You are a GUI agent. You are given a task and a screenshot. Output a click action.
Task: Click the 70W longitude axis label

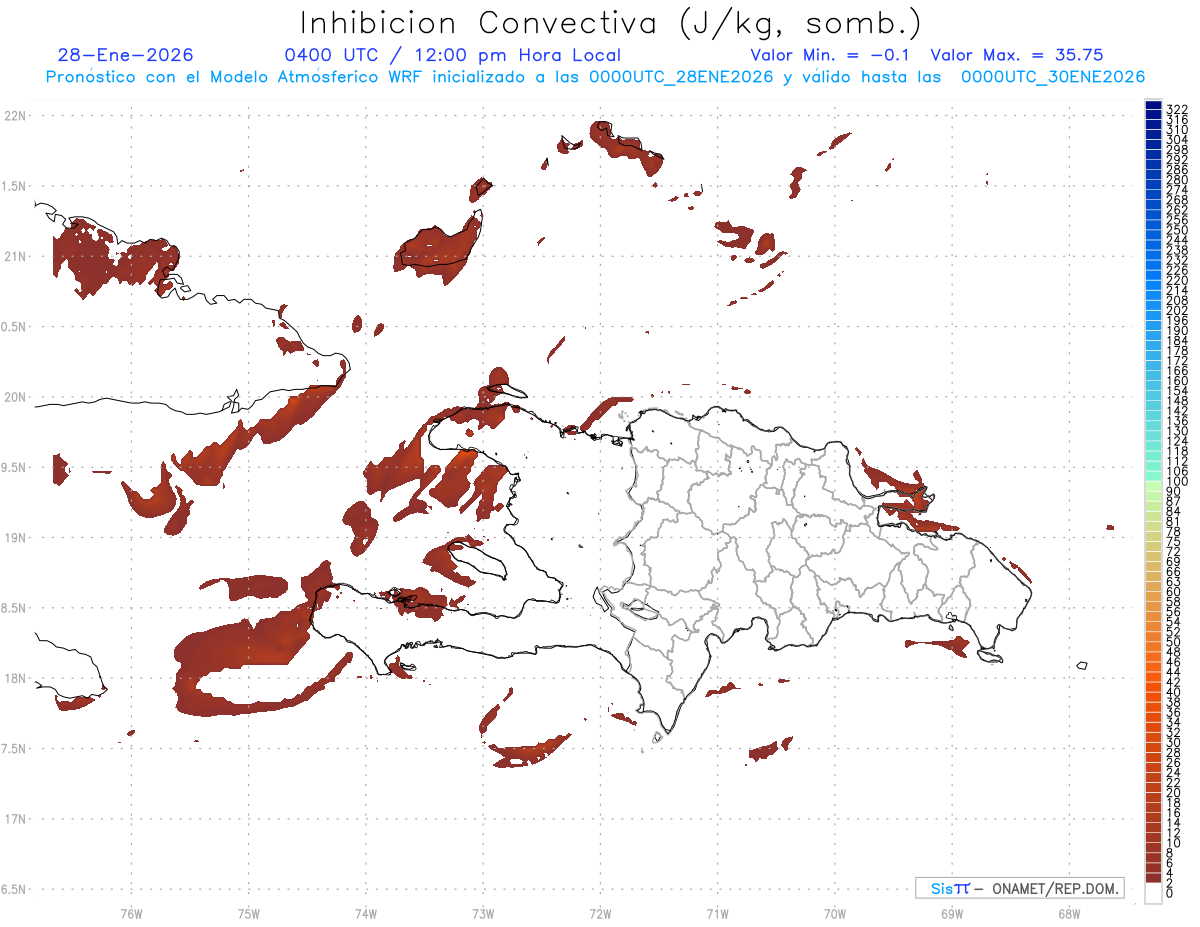(835, 913)
